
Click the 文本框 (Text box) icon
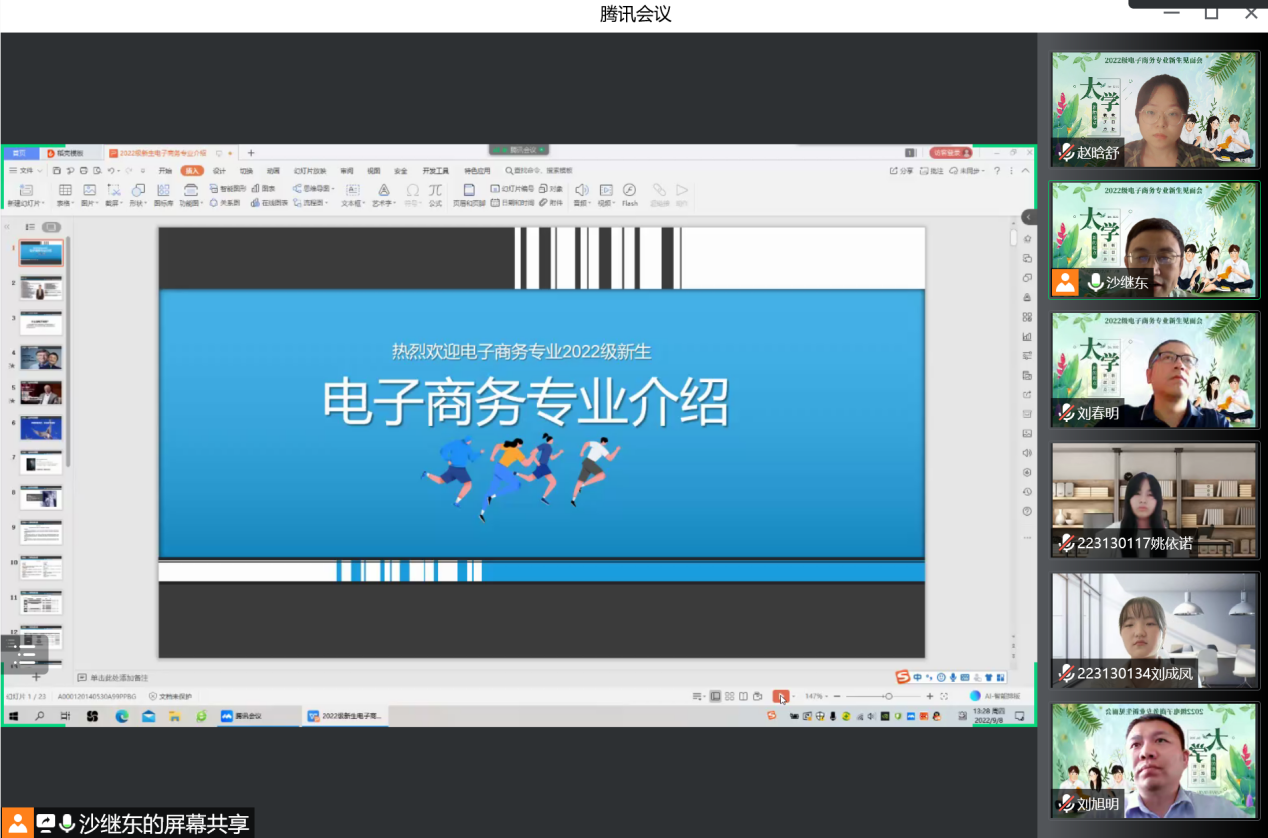(x=352, y=190)
